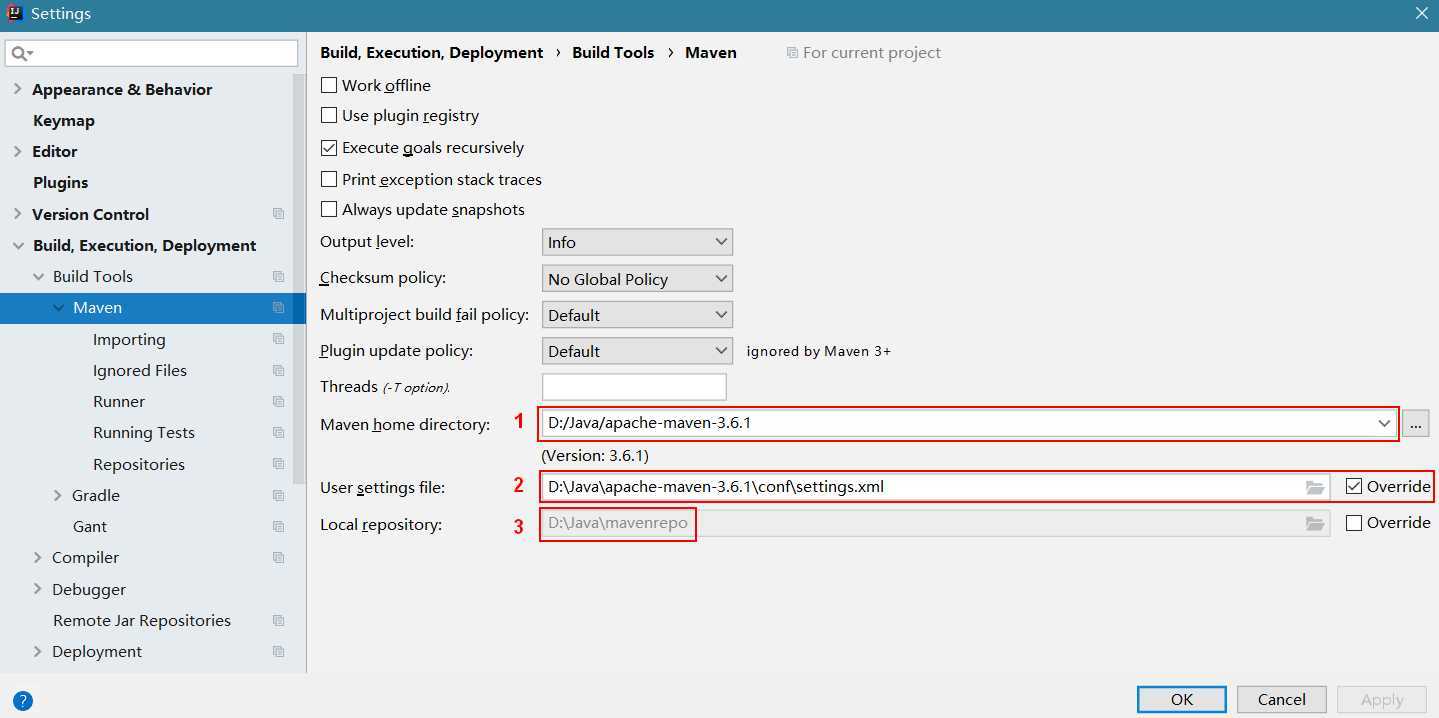Click the project-level icon beside Running Tests
The image size is (1439, 718).
pos(278,432)
